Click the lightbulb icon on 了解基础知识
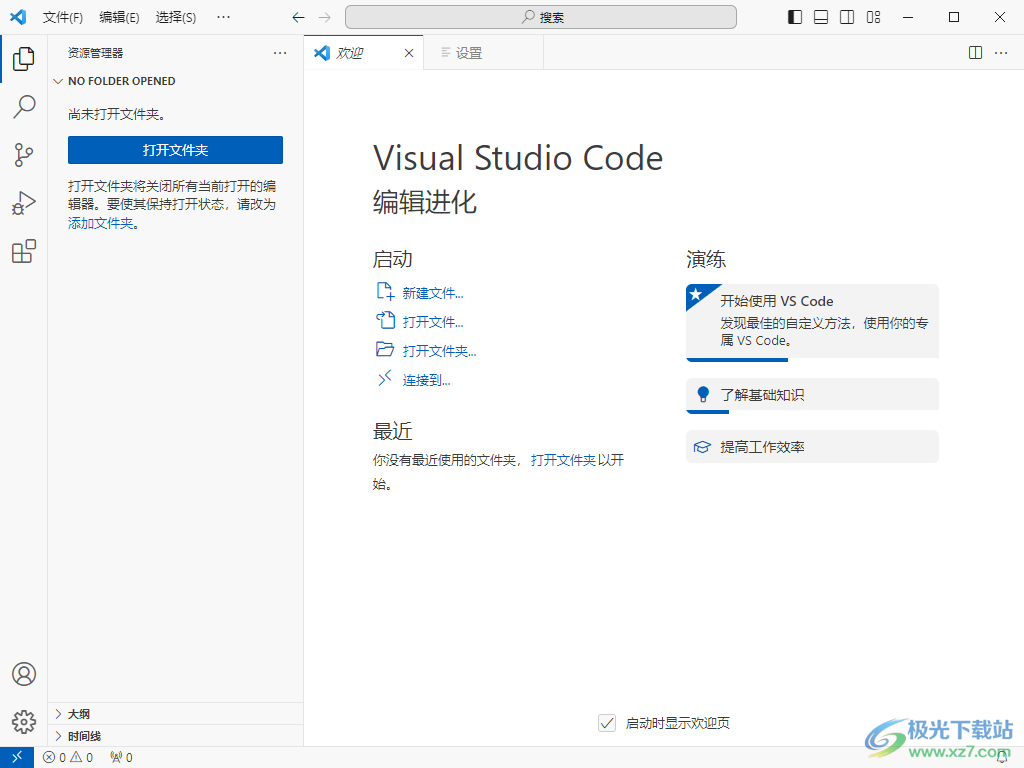The width and height of the screenshot is (1024, 768). pyautogui.click(x=703, y=394)
